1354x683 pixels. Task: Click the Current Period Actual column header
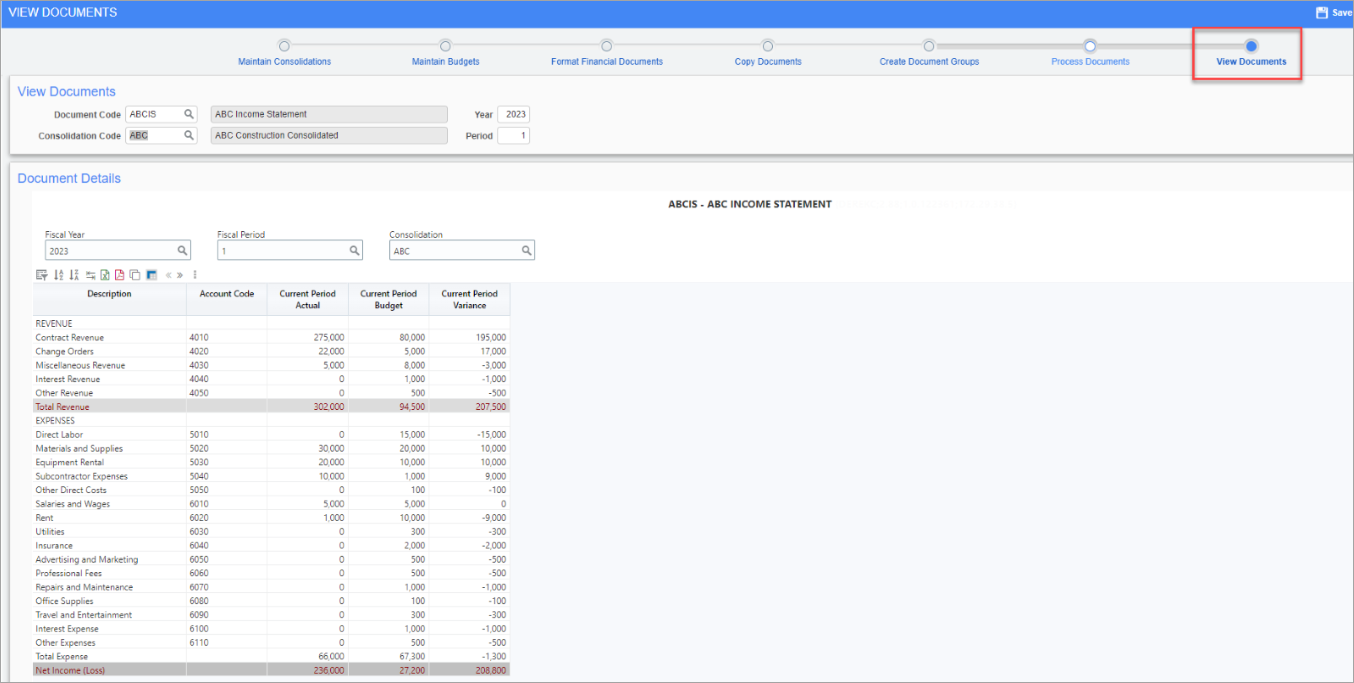[x=308, y=299]
